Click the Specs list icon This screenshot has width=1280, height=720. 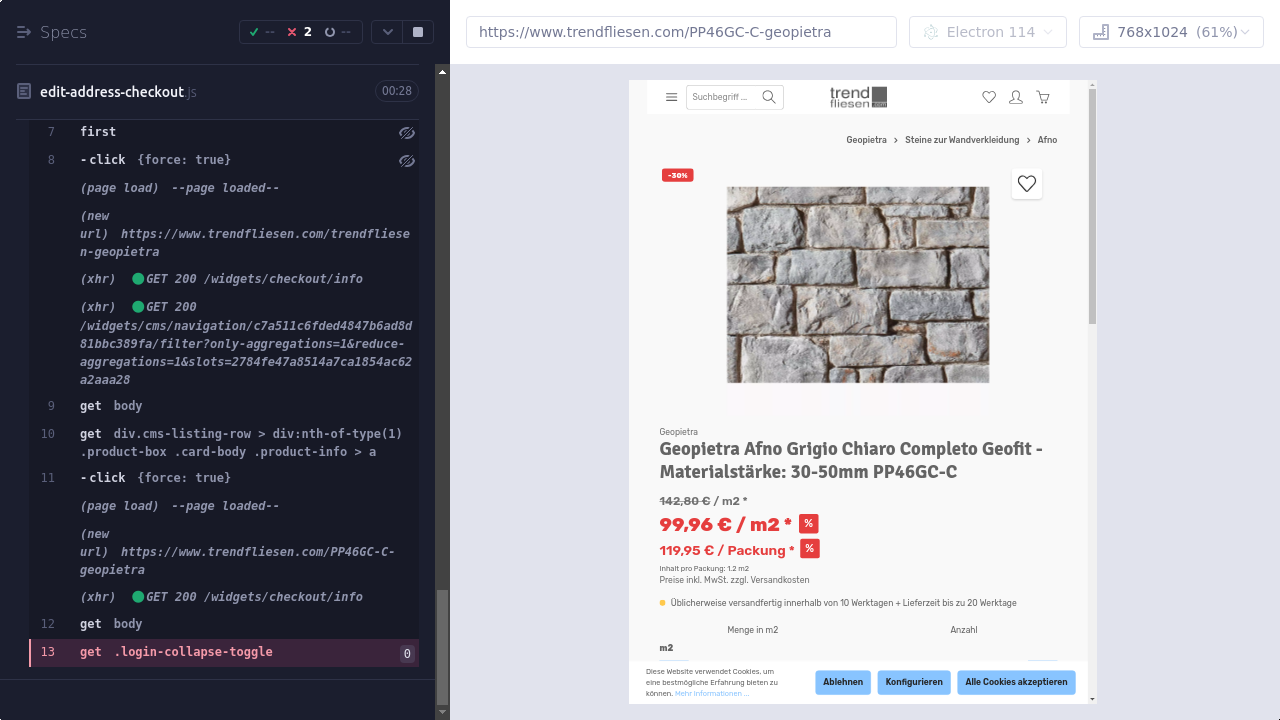[24, 32]
